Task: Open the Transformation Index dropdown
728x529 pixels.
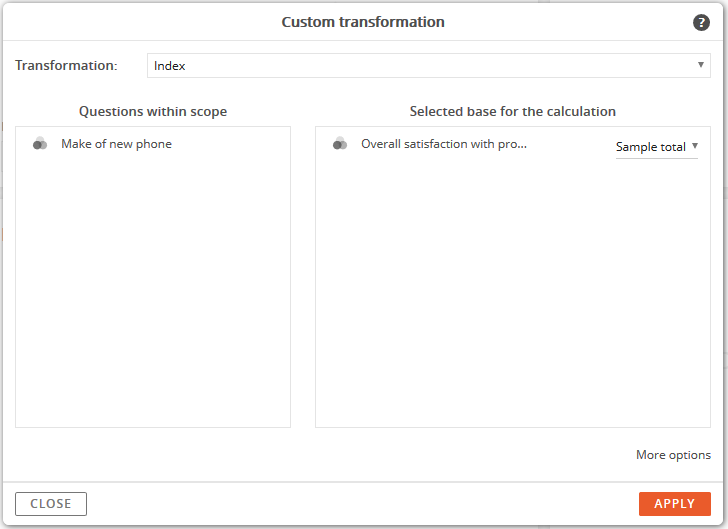Action: (x=429, y=65)
